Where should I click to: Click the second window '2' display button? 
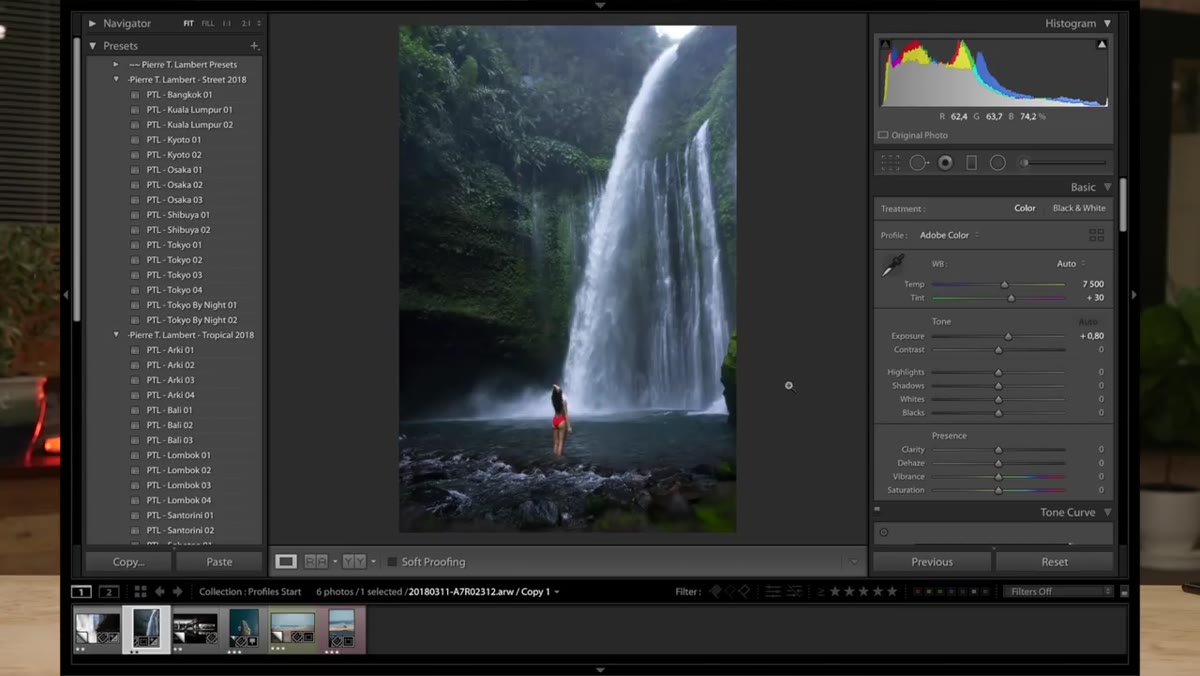(109, 592)
